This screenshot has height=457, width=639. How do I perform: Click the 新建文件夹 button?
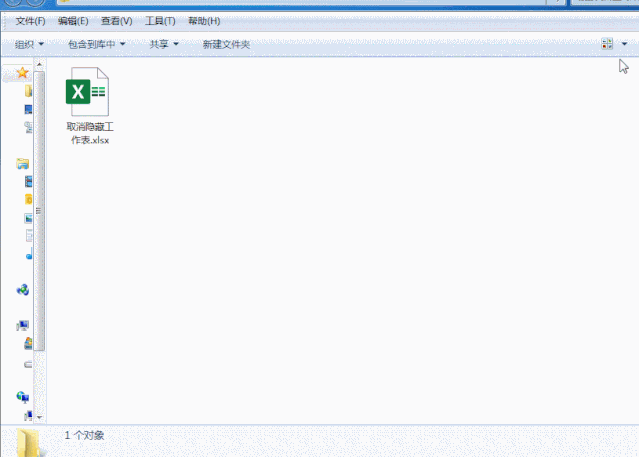[x=226, y=44]
